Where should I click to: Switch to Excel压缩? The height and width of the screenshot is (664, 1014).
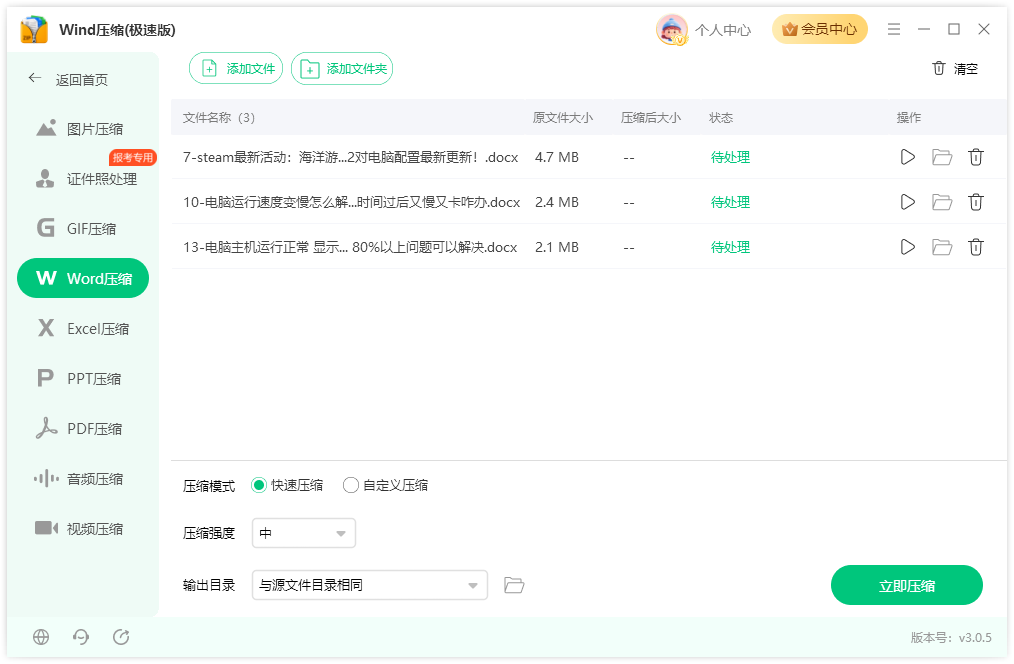[83, 328]
